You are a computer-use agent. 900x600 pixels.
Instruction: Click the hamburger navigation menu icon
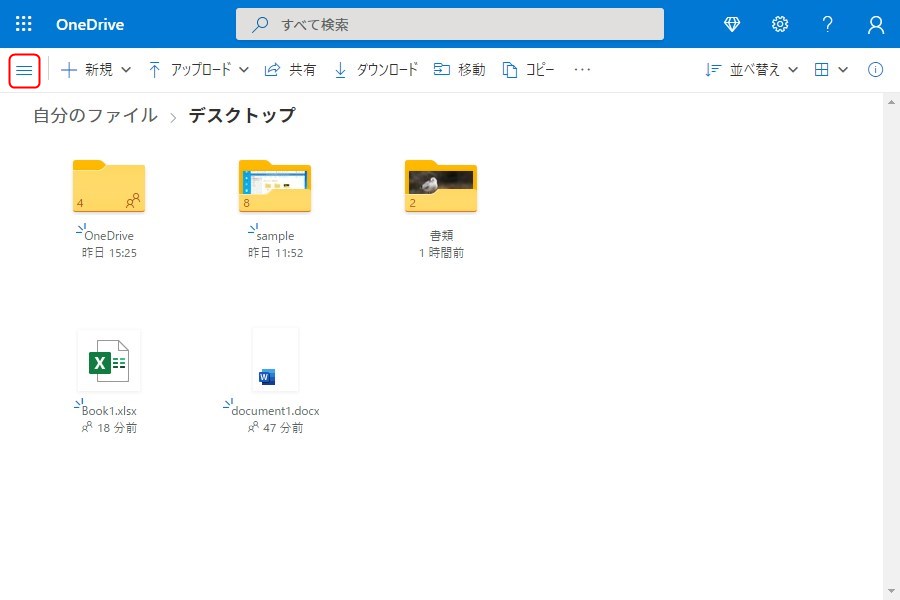tap(24, 70)
